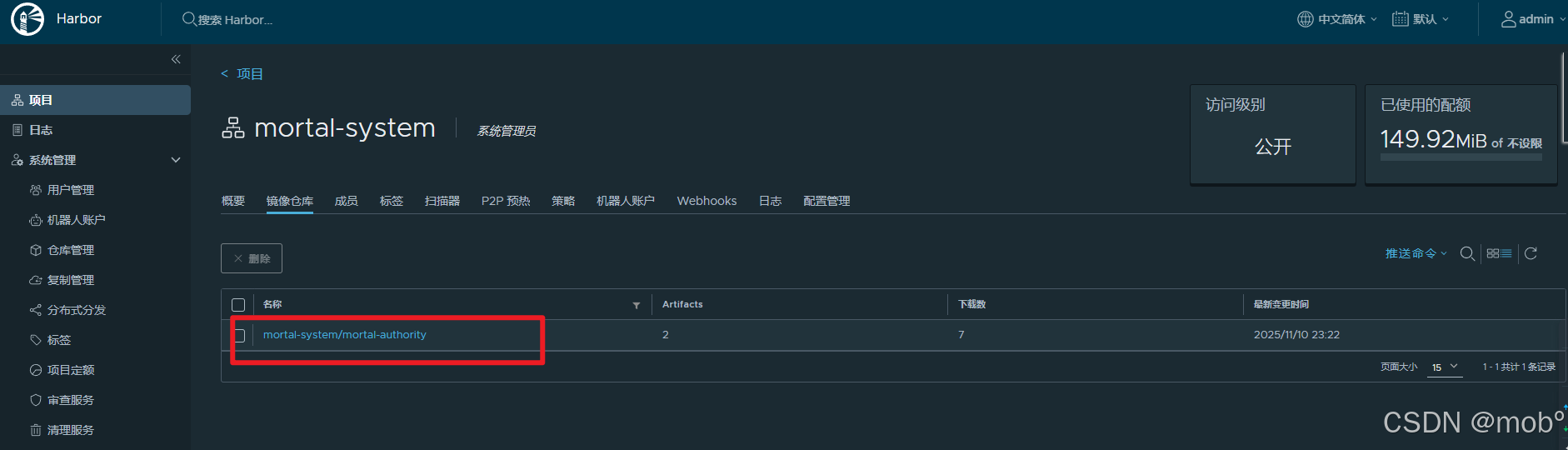Click the Harbor title text
The image size is (1568, 450).
[79, 18]
